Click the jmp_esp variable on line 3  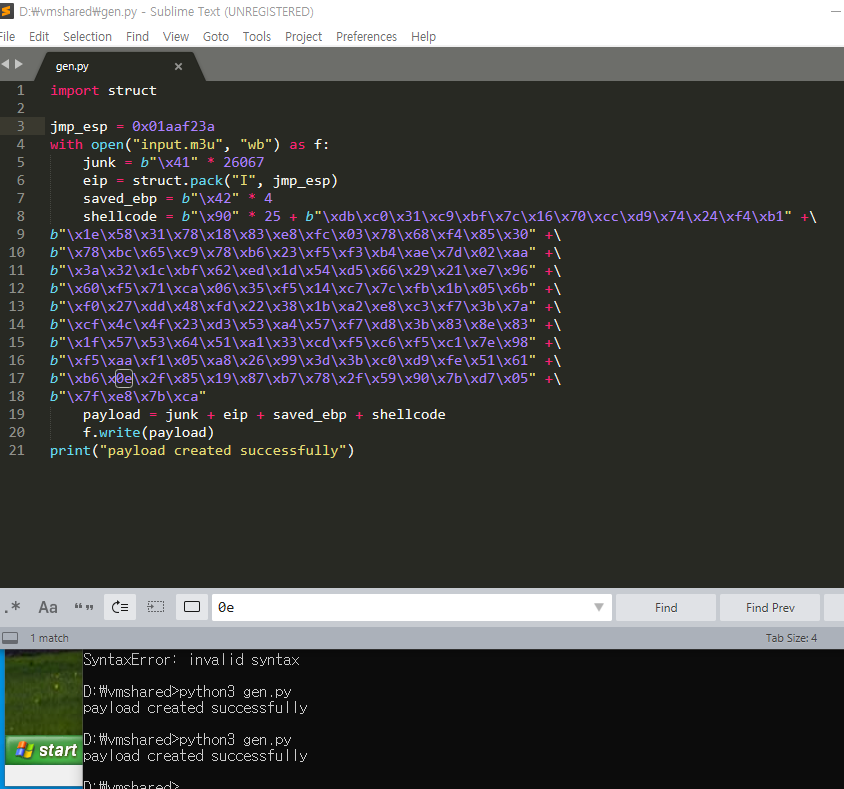79,127
